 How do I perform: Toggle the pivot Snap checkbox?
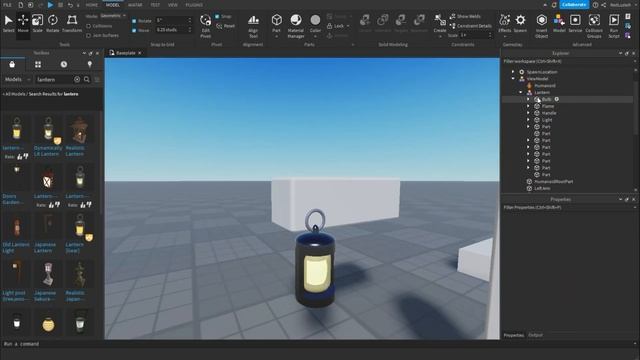tap(217, 16)
